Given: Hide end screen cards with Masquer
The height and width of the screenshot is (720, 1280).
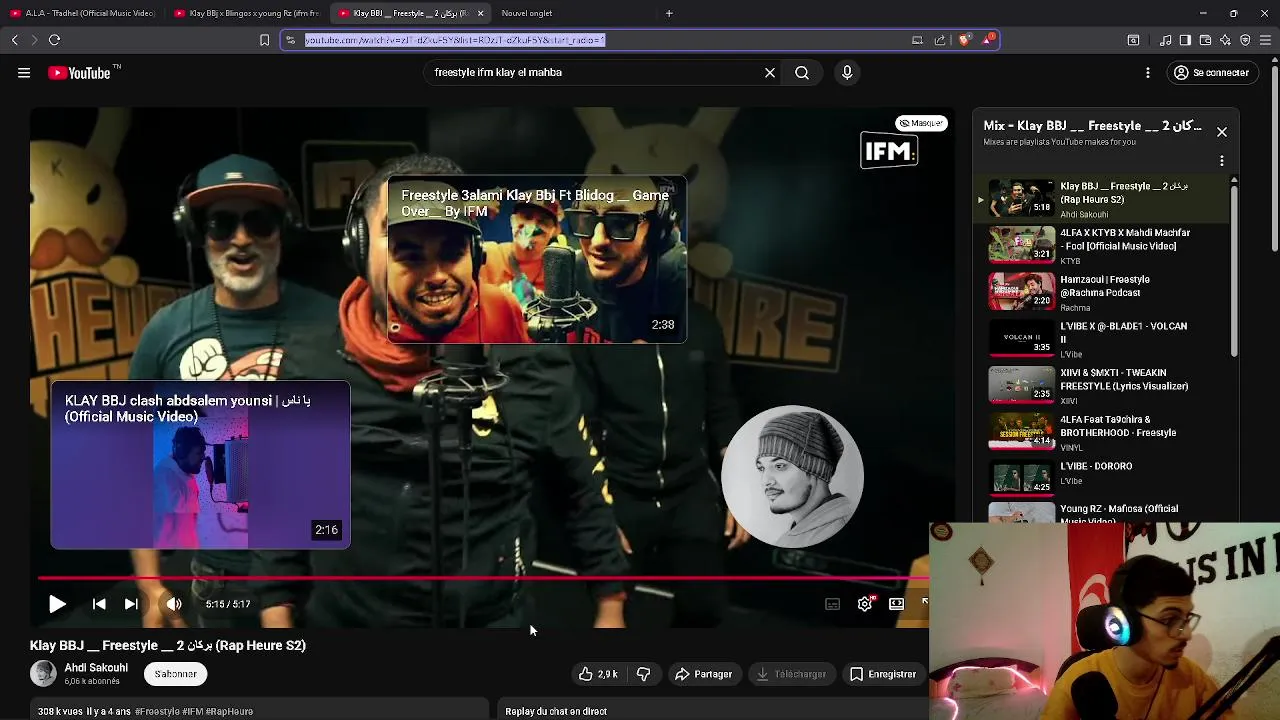Looking at the screenshot, I should point(921,123).
